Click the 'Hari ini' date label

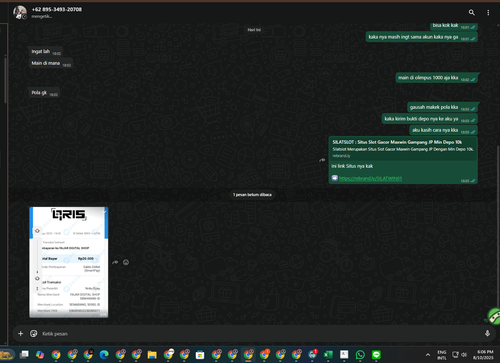click(x=254, y=30)
